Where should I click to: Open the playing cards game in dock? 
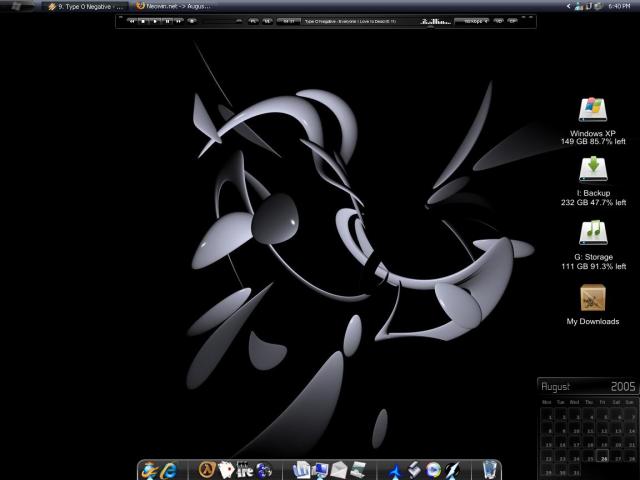[x=226, y=470]
